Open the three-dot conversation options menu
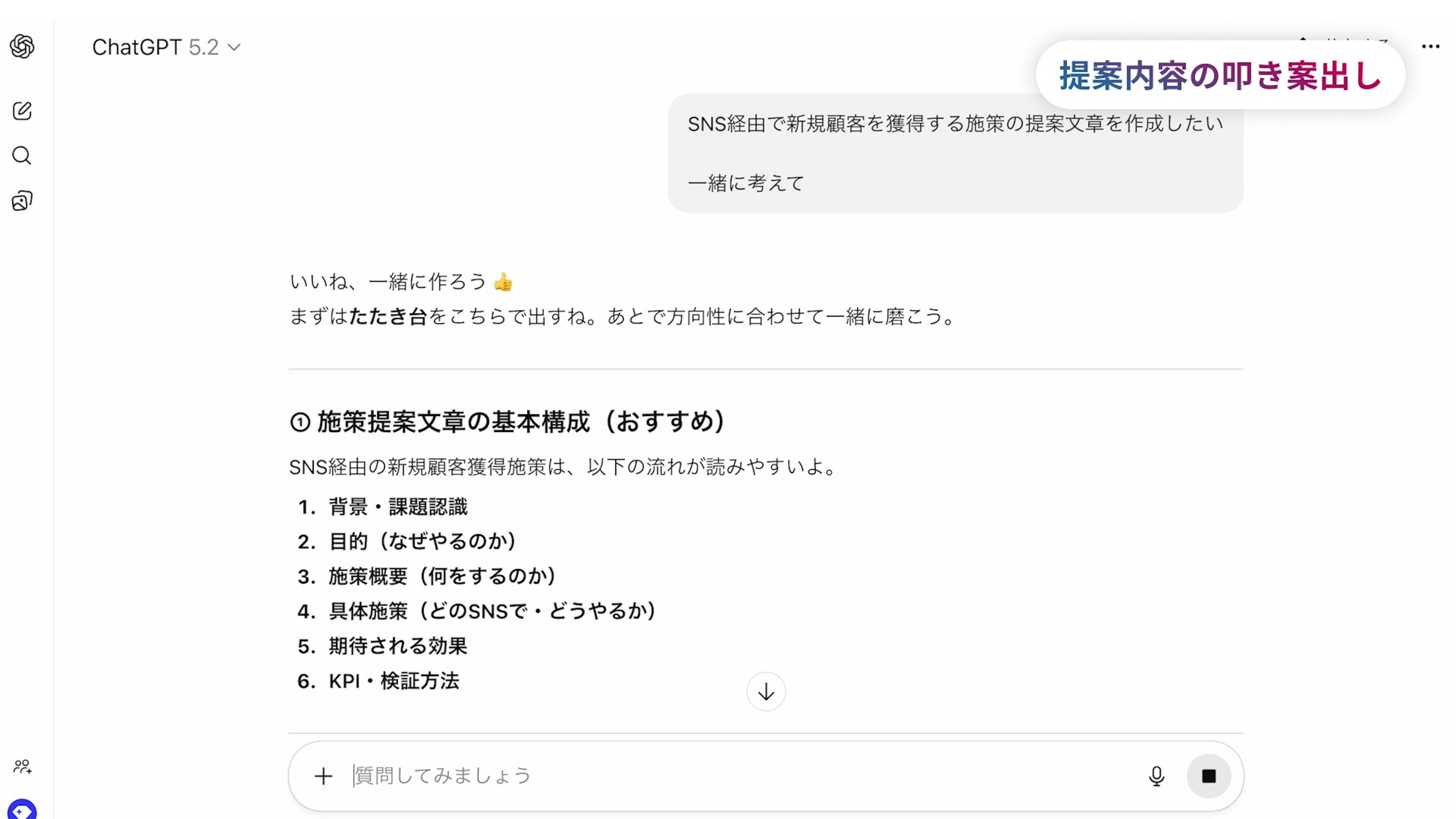 tap(1430, 47)
